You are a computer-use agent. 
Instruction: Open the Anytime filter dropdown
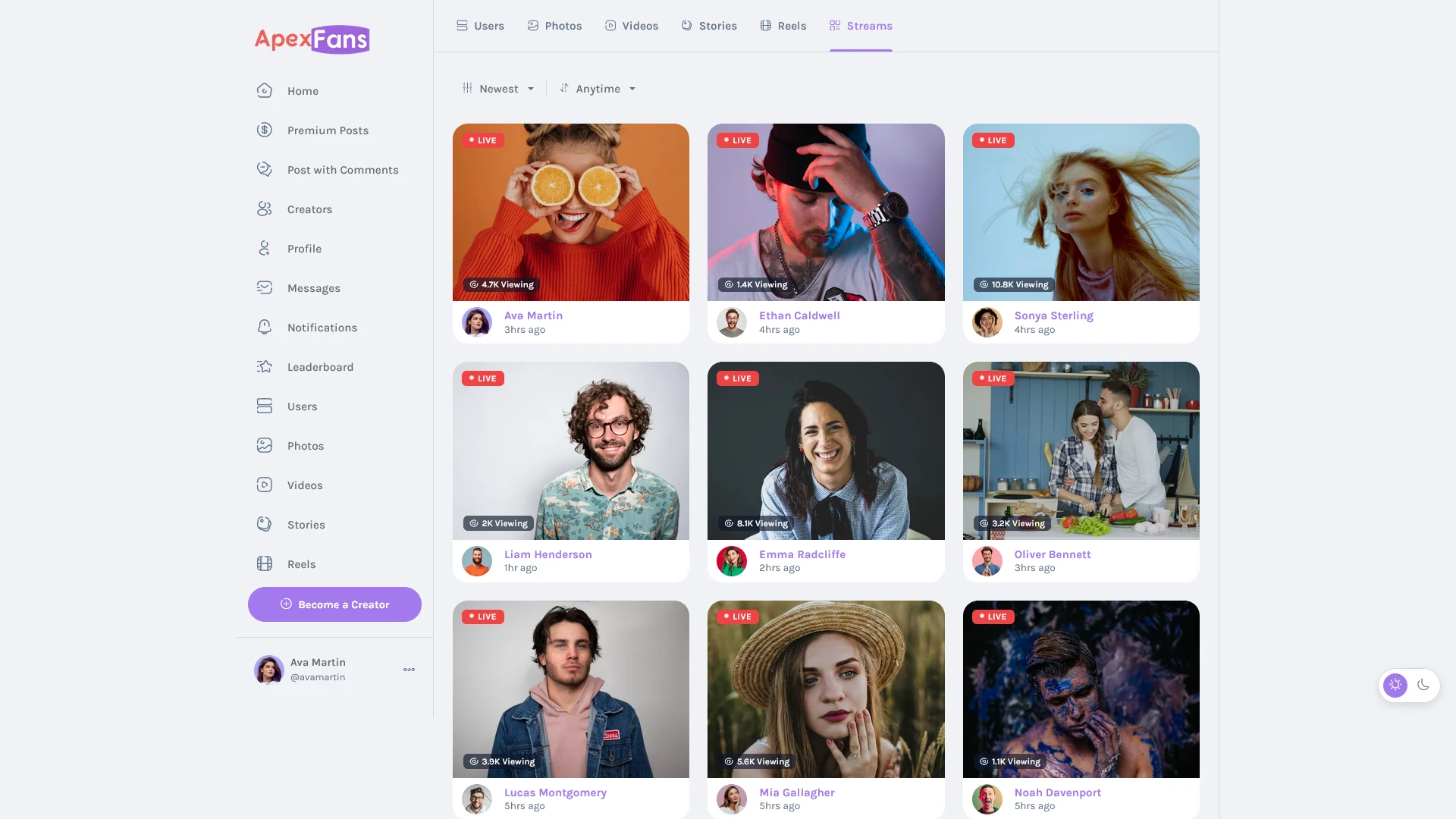tap(598, 89)
